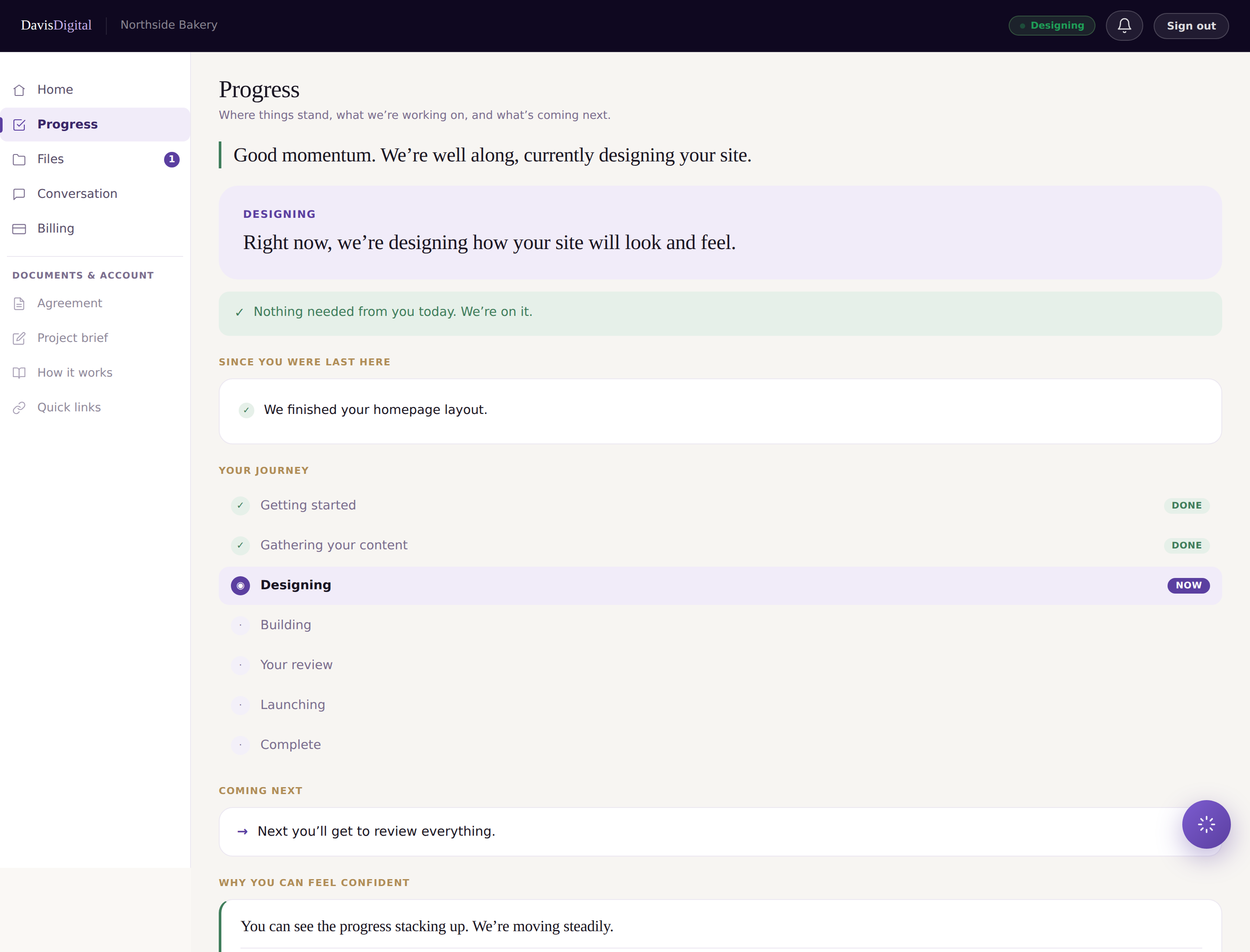Click the DOCUMENTS & ACCOUNT section label
Screen dimensions: 1250x952
[x=83, y=276]
